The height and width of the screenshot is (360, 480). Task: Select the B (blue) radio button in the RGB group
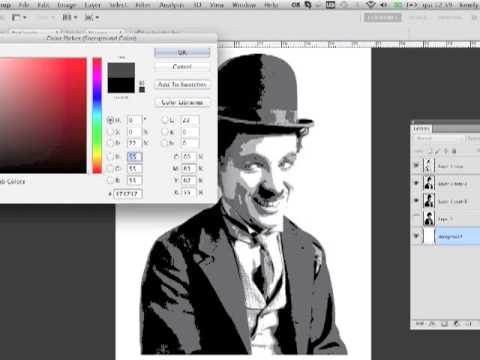click(x=110, y=180)
